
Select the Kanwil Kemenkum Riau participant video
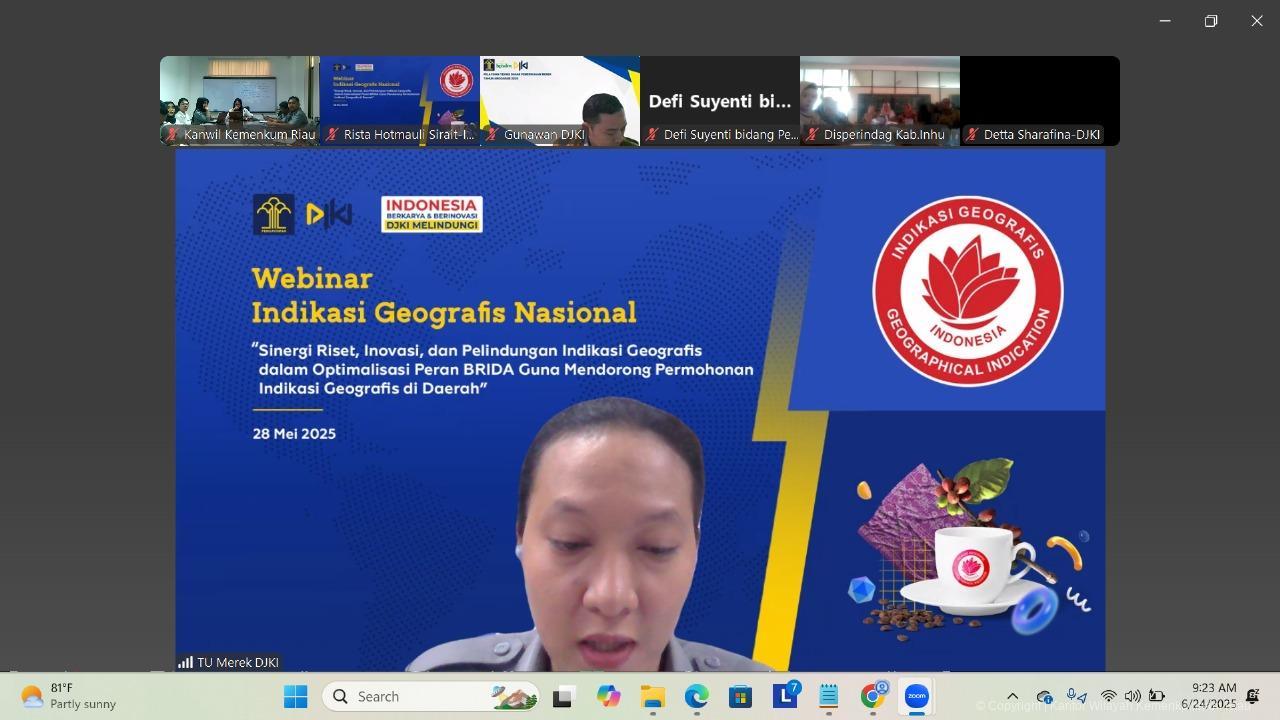(x=240, y=100)
